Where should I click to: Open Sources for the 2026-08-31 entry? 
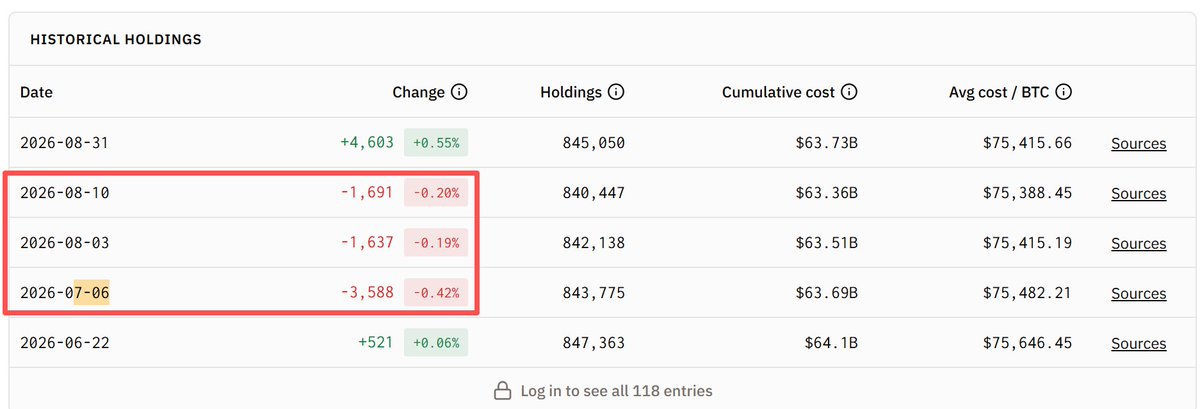click(x=1138, y=143)
